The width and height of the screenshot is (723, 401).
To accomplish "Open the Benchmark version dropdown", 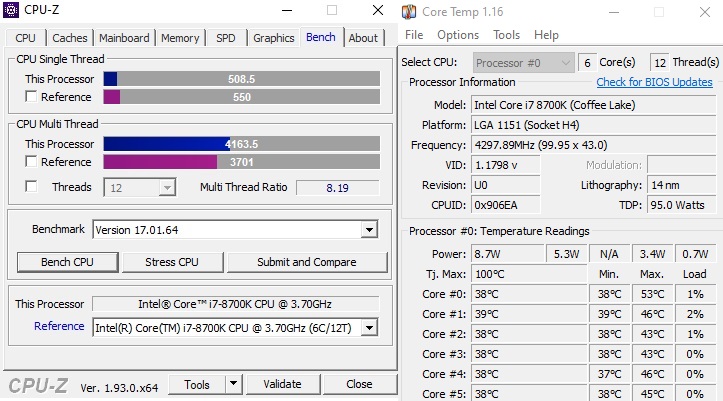I will point(369,230).
